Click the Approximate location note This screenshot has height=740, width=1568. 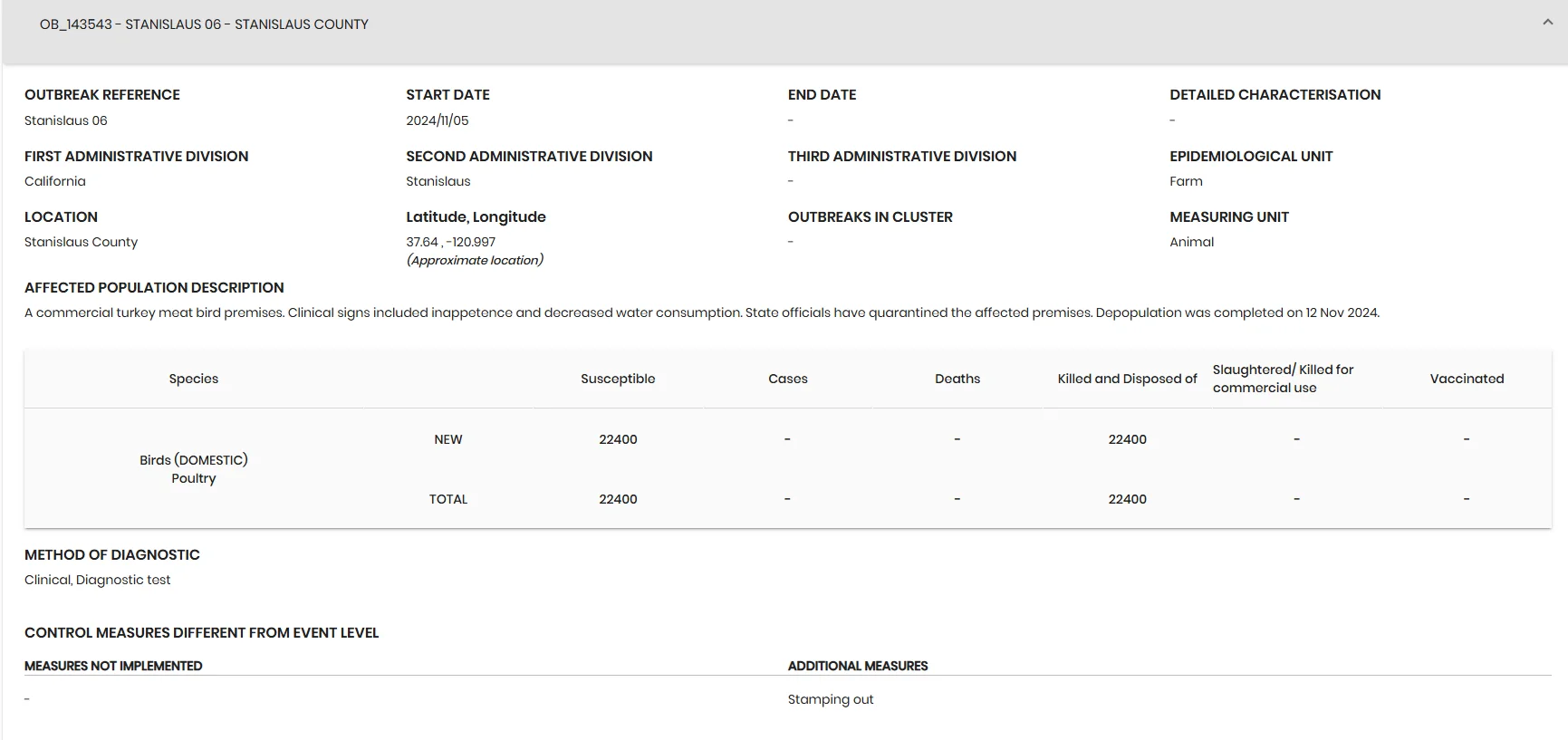[475, 260]
